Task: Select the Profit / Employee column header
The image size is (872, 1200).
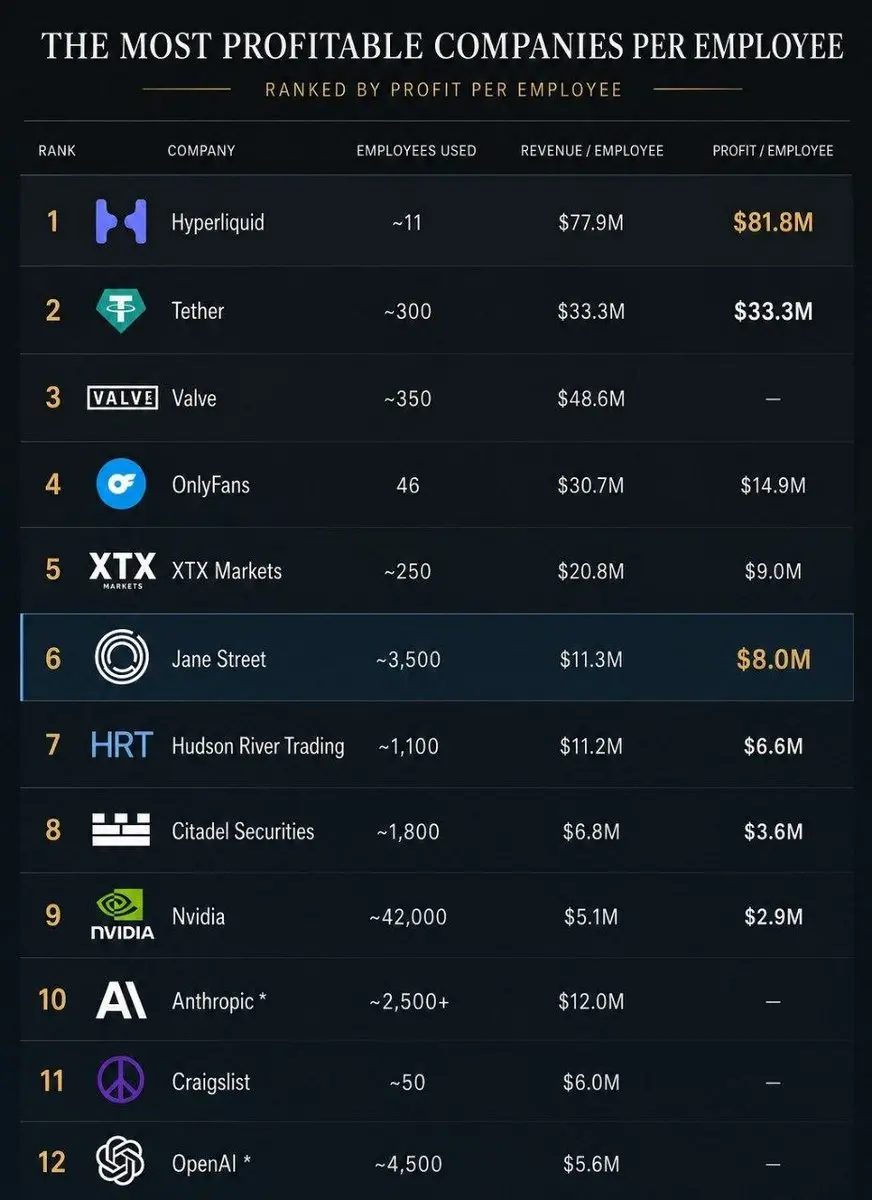Action: 773,151
